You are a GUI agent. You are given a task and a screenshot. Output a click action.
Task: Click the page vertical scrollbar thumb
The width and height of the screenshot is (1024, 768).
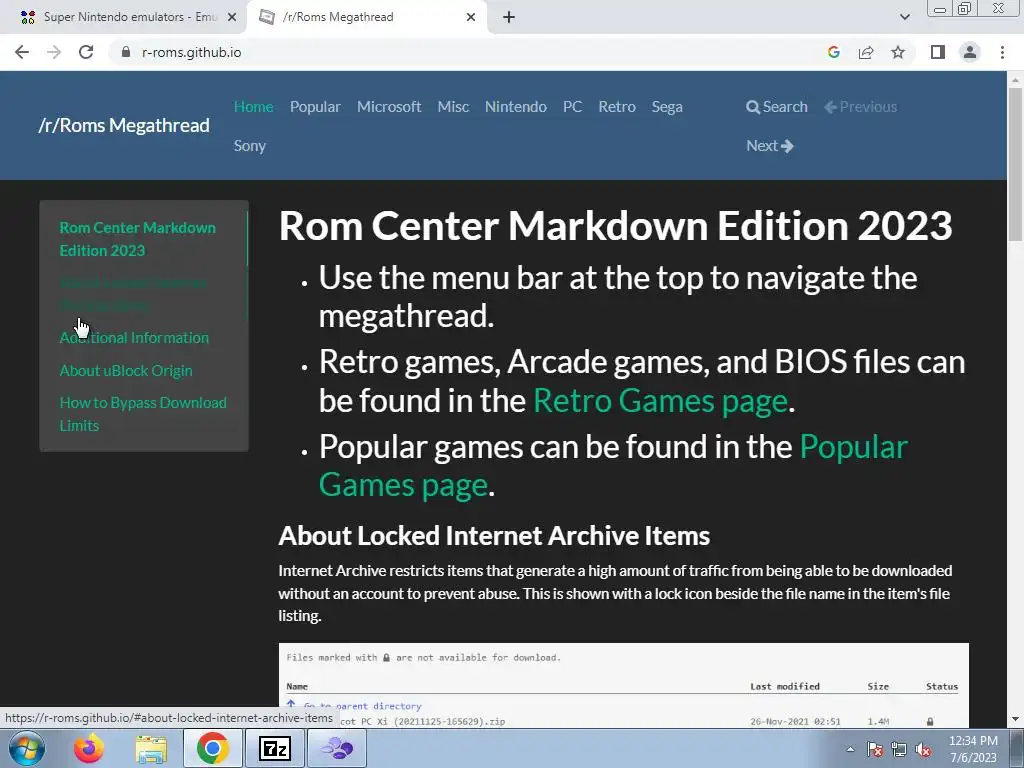(1015, 163)
